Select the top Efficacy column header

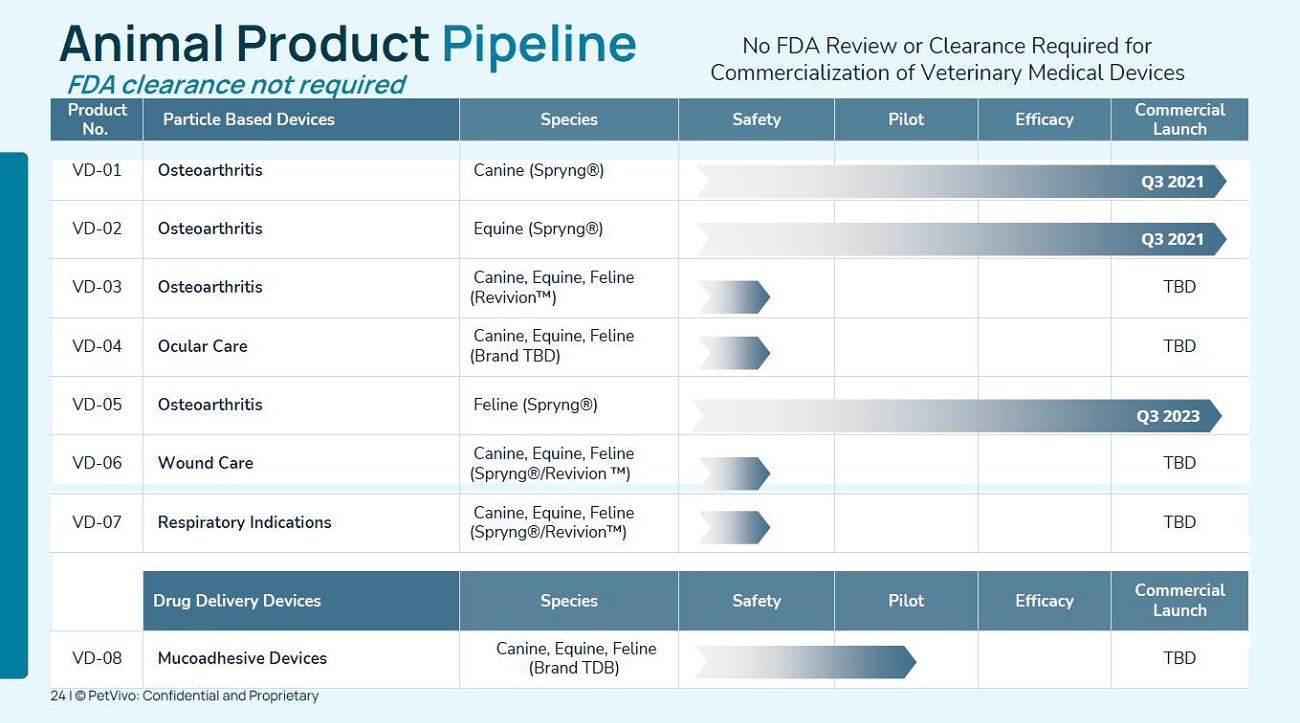1044,119
